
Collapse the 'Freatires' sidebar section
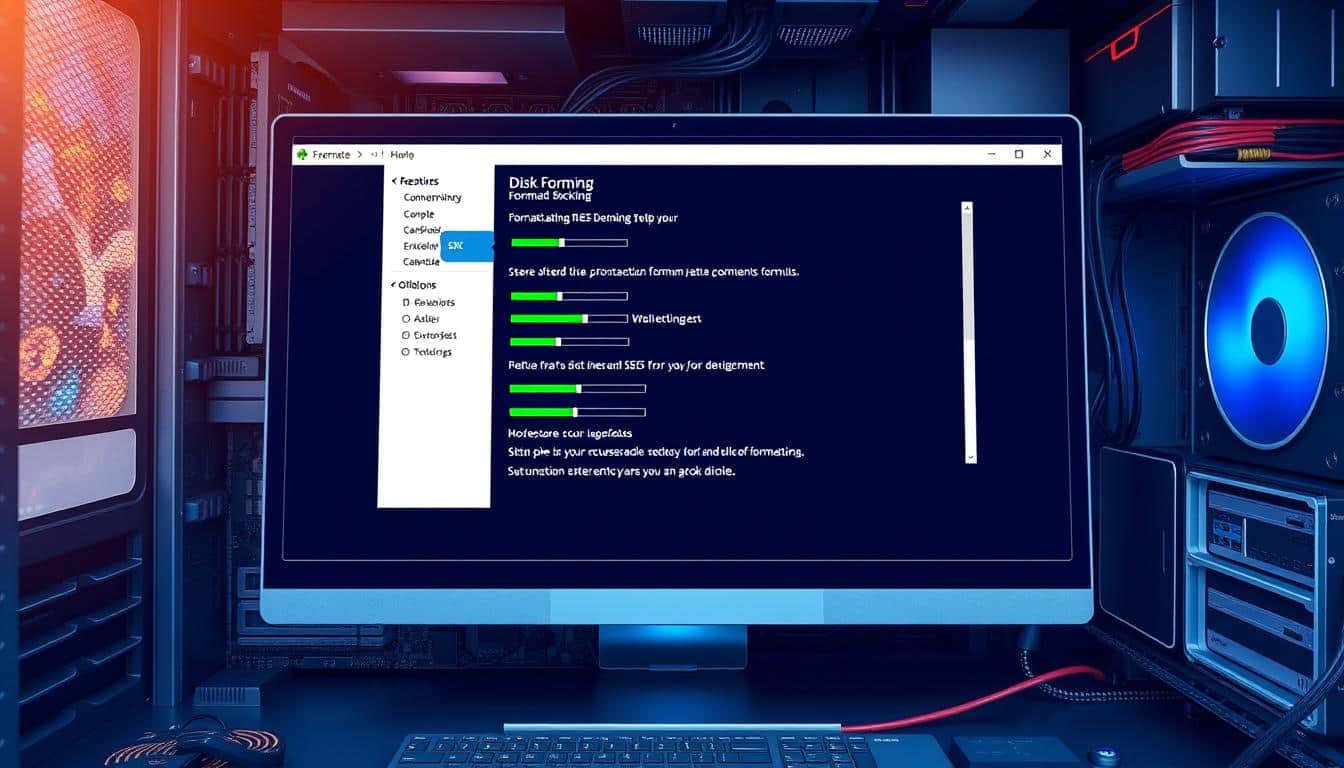pyautogui.click(x=393, y=181)
